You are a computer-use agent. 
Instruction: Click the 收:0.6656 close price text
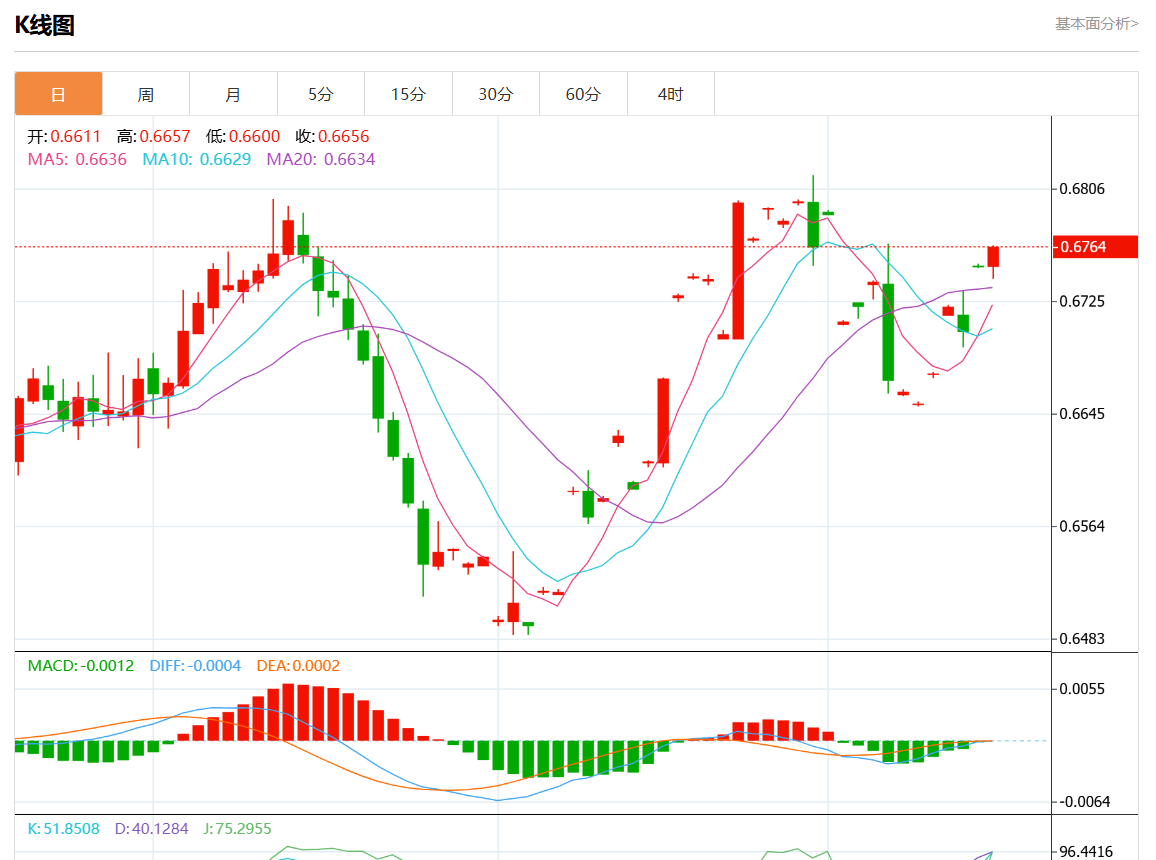tap(332, 136)
